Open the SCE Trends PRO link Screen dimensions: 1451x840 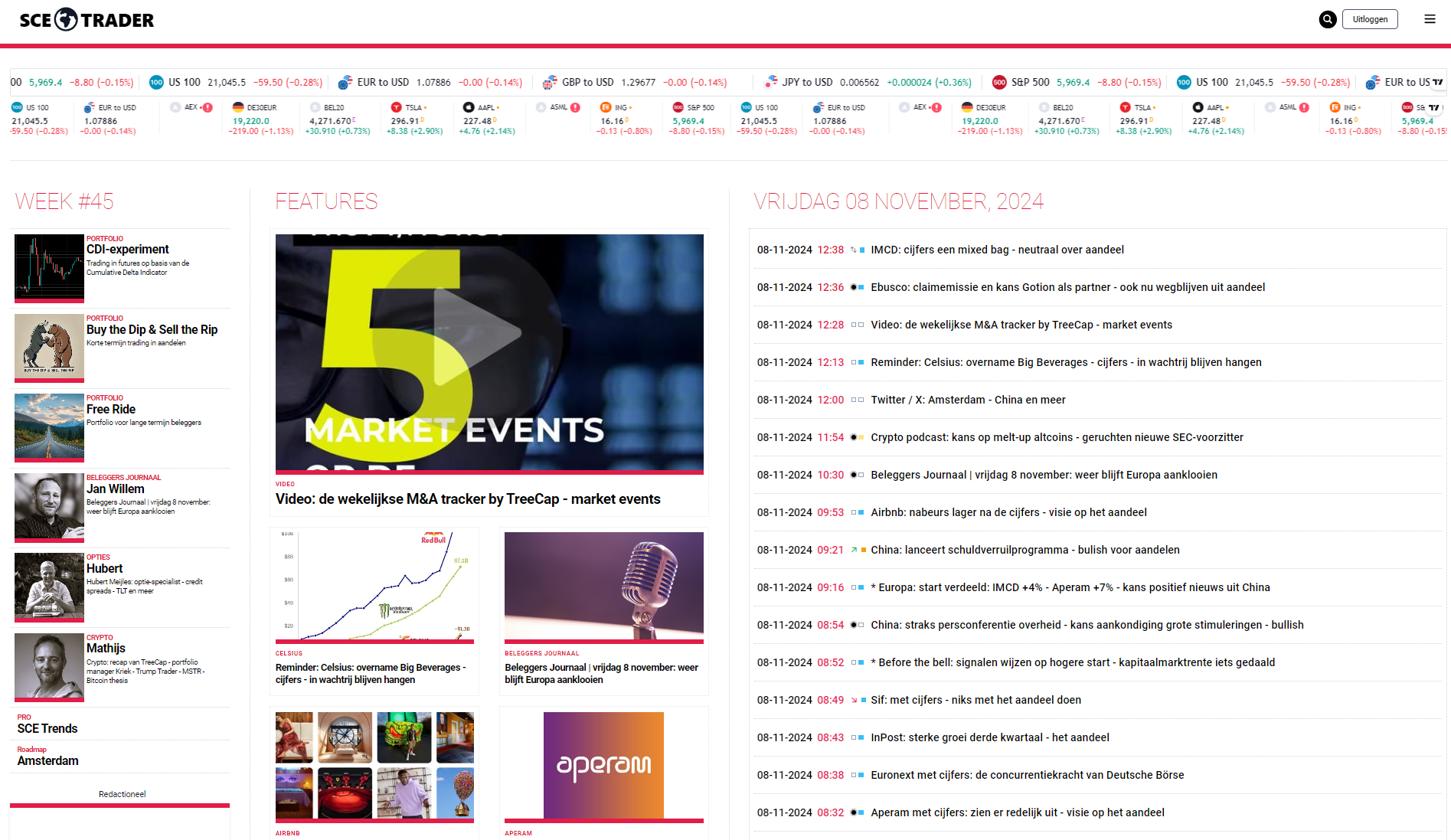pos(47,729)
